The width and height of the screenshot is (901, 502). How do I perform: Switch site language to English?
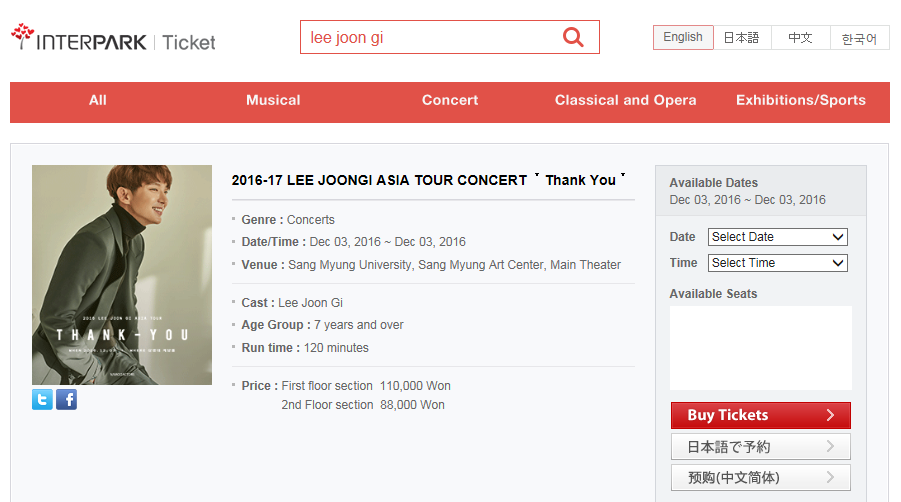(683, 37)
